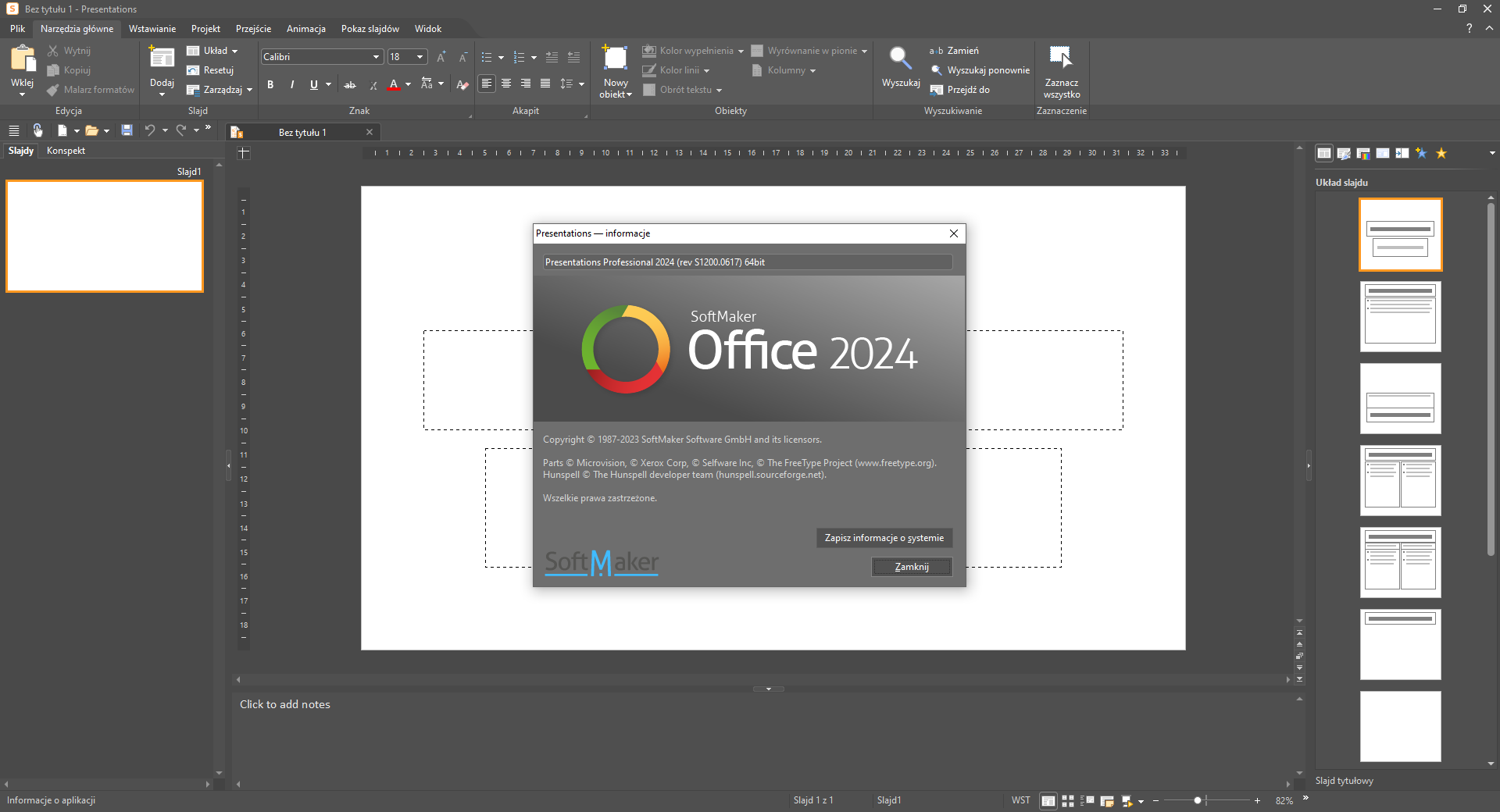The width and height of the screenshot is (1500, 812).
Task: Increase font size with the A+ icon
Action: 441,57
